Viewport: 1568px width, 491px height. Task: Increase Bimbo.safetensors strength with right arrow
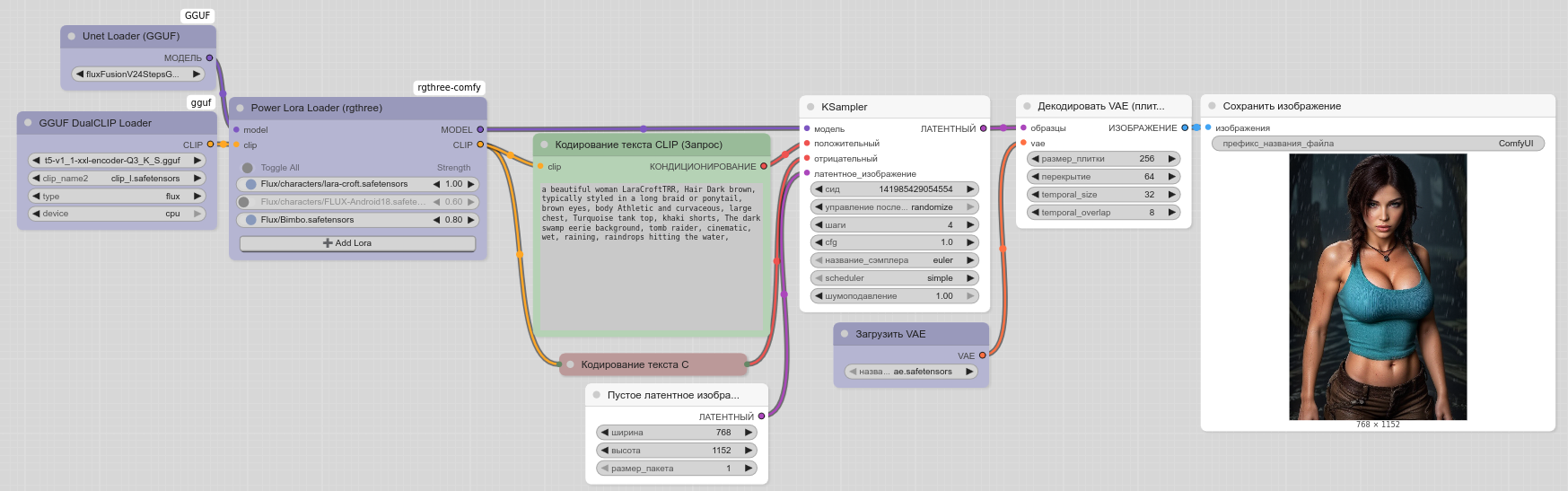coord(470,220)
